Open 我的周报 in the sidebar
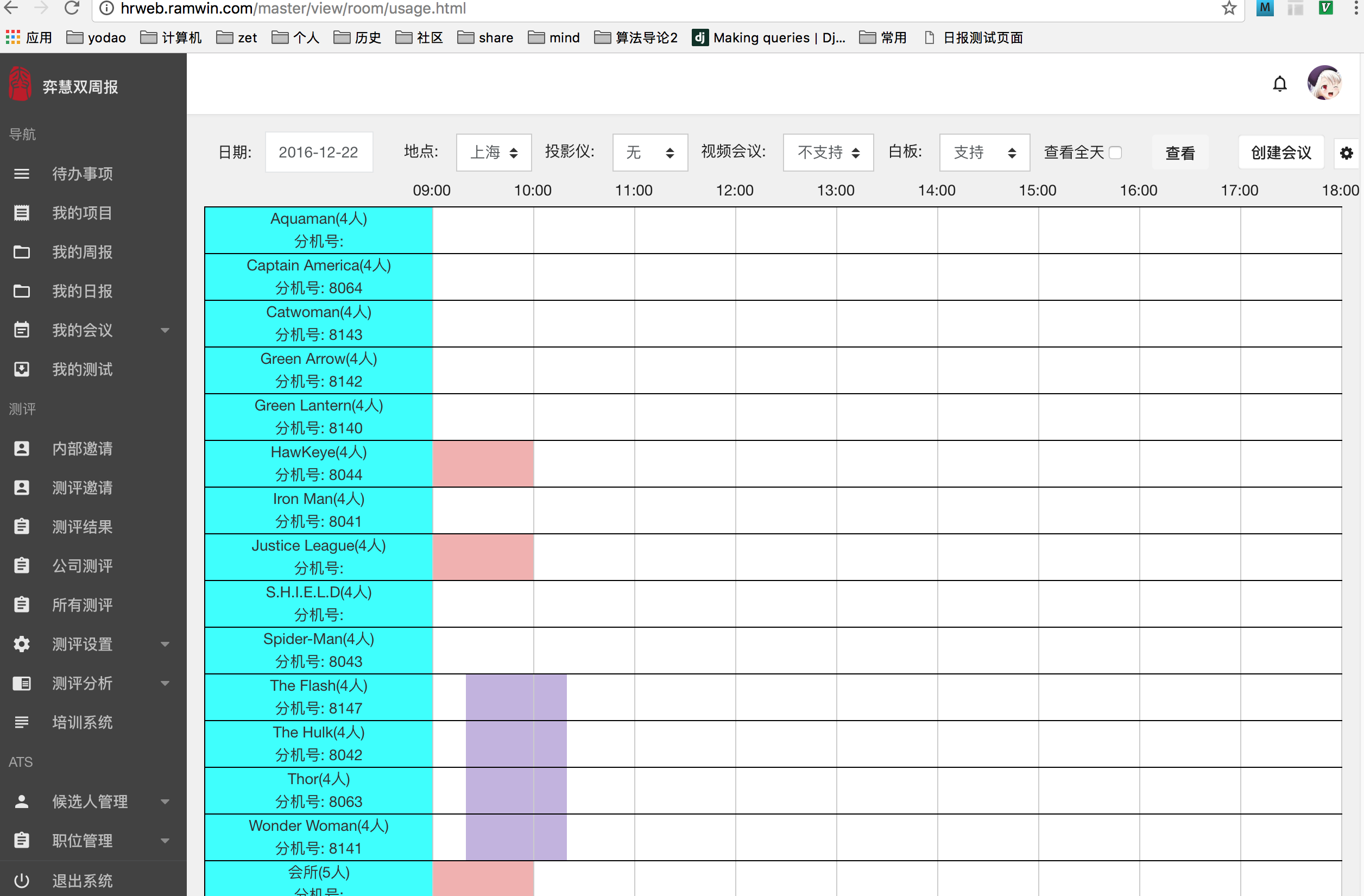Image resolution: width=1364 pixels, height=896 pixels. (83, 251)
